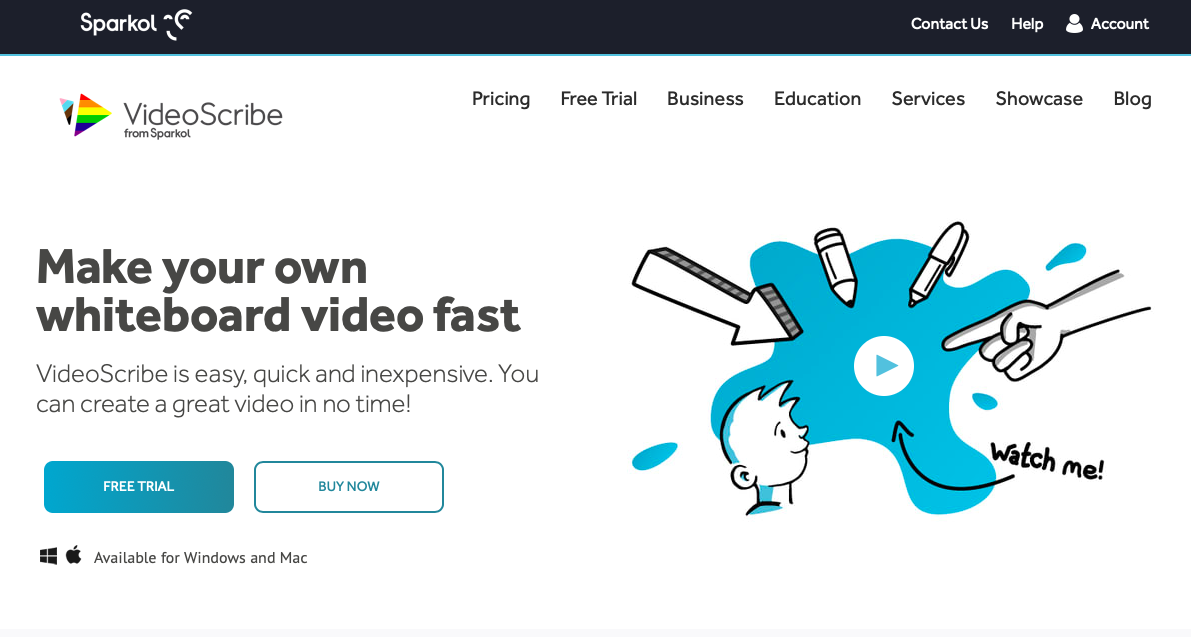Image resolution: width=1191 pixels, height=637 pixels.
Task: Open the Showcase page
Action: click(1039, 99)
